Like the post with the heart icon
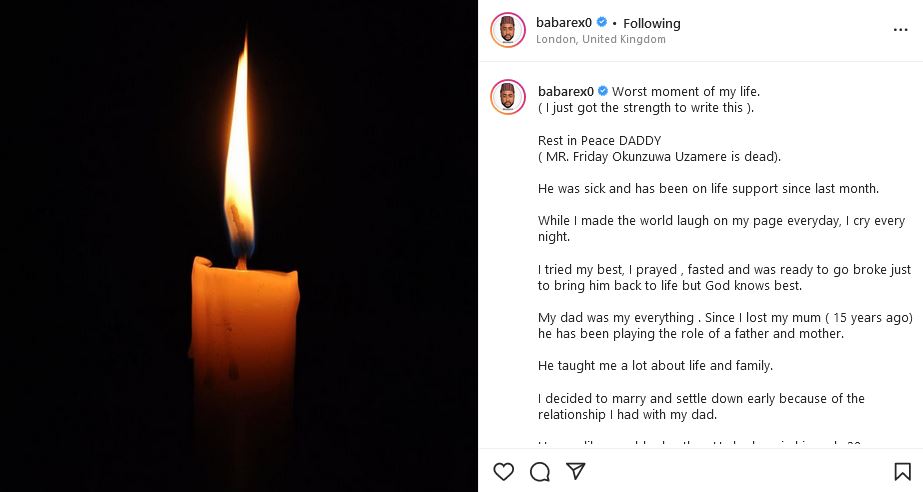Screen dimensions: 923x492 pyautogui.click(x=504, y=471)
